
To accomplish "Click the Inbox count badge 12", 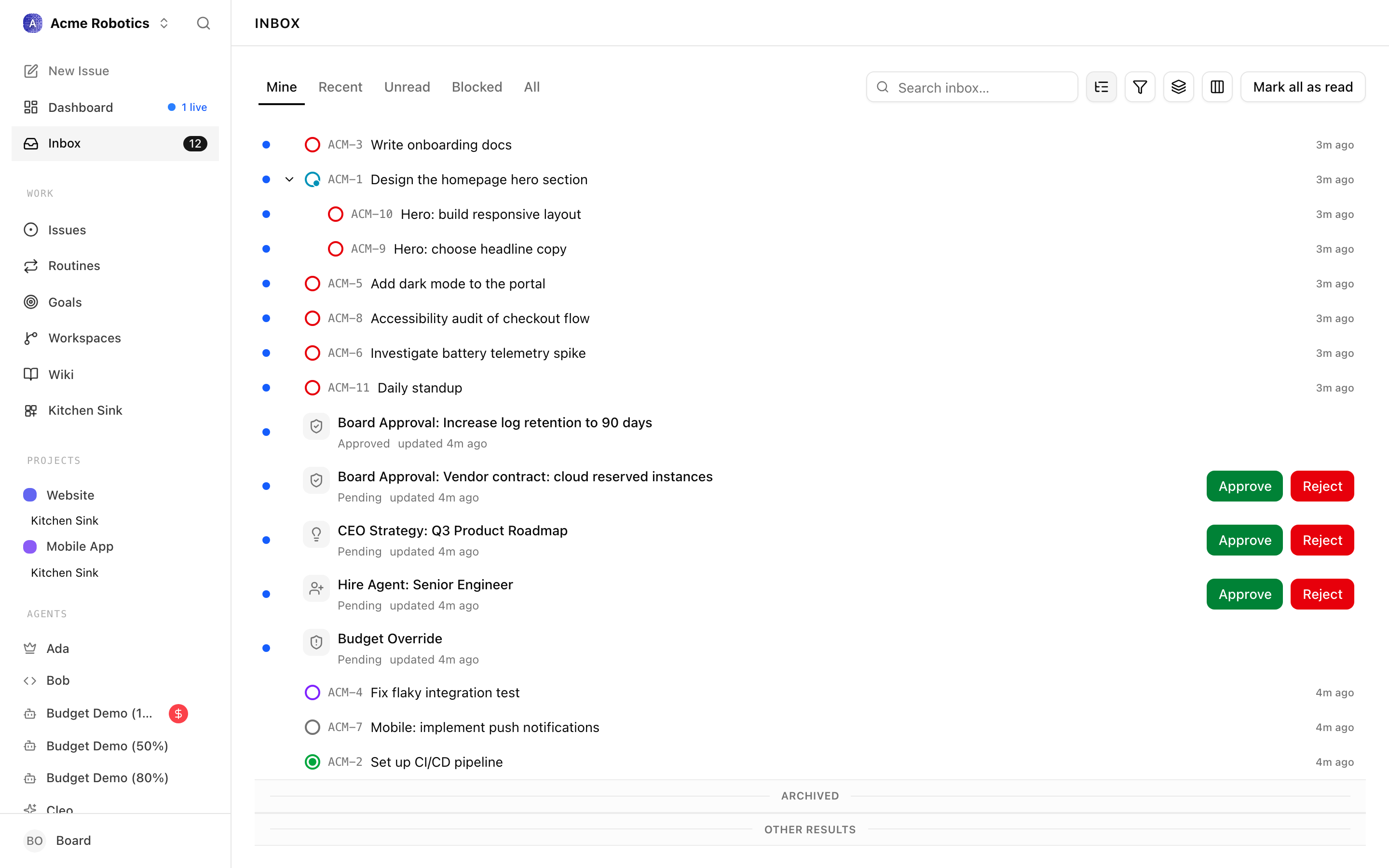I will (x=195, y=144).
